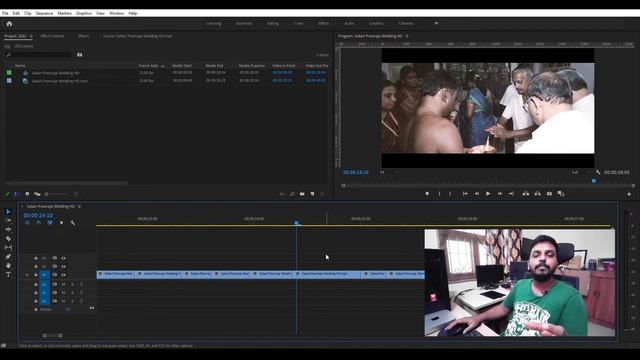The image size is (640, 360).
Task: Click New Item icon in Project panel
Action: [312, 194]
